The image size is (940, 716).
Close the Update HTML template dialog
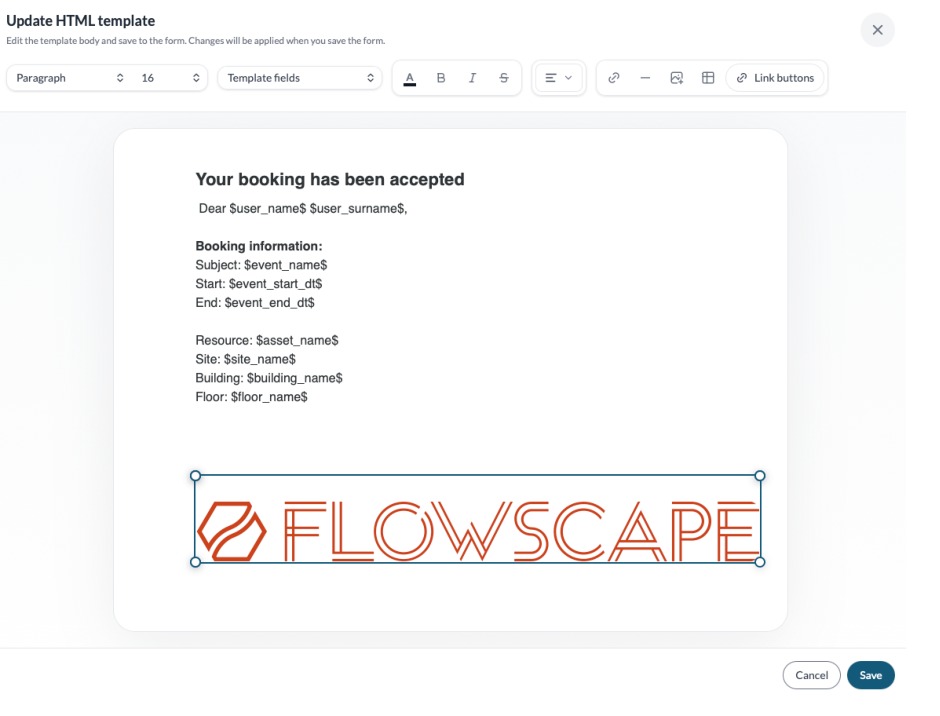tap(877, 30)
